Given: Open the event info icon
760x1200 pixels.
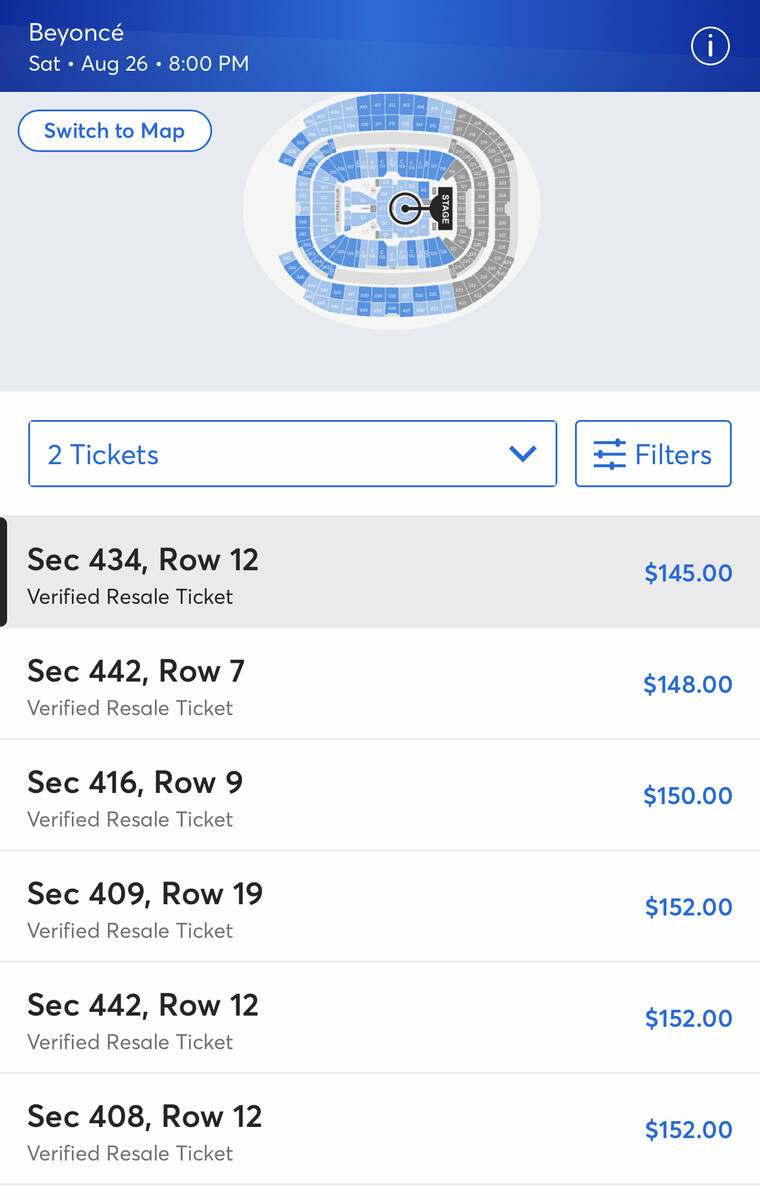Looking at the screenshot, I should [710, 46].
